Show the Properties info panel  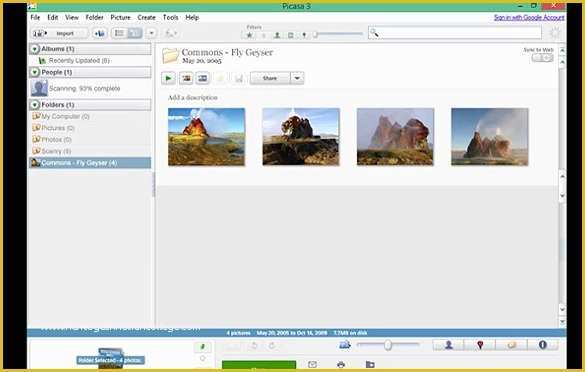pos(543,345)
